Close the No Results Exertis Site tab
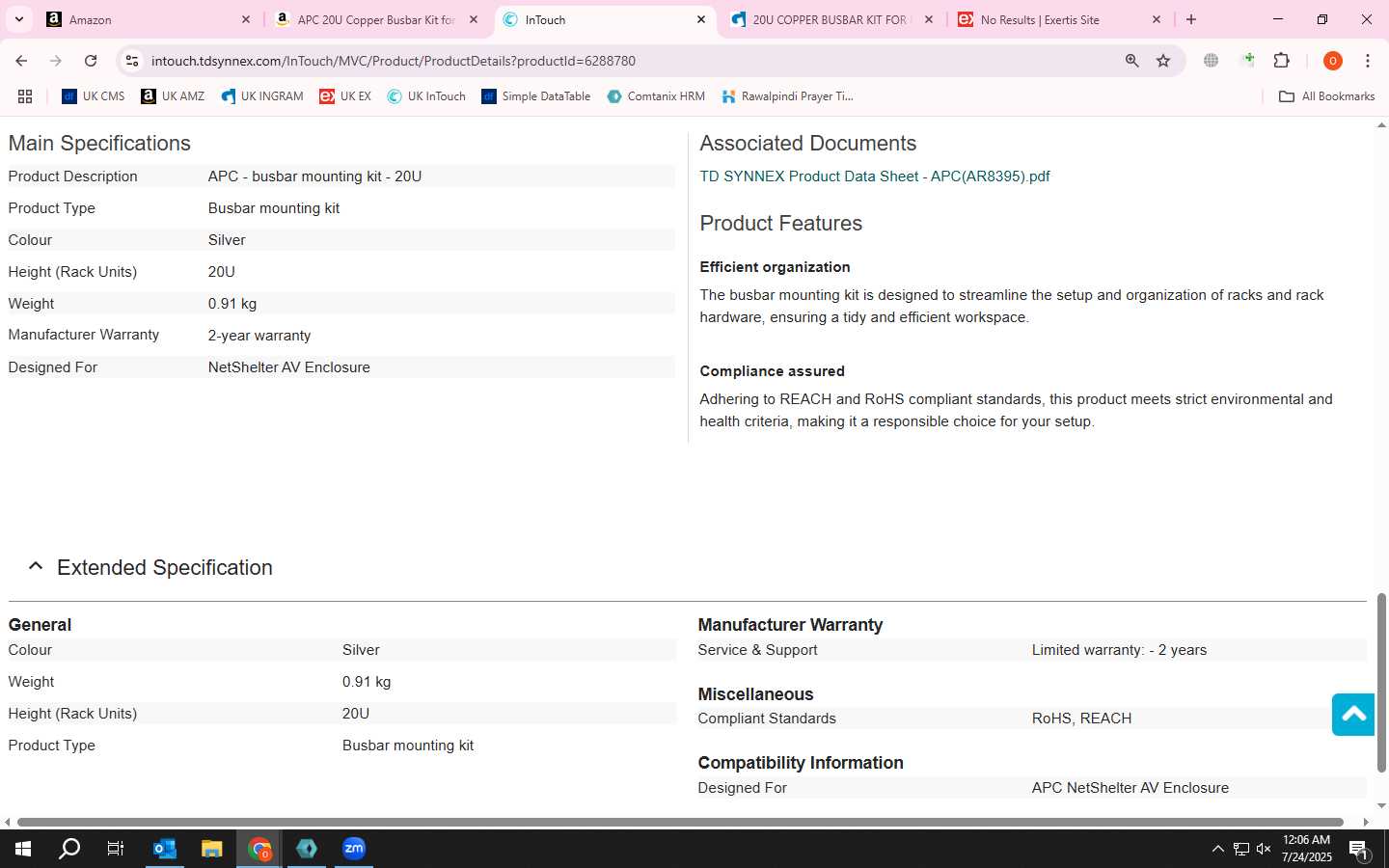This screenshot has width=1389, height=868. pyautogui.click(x=1157, y=19)
